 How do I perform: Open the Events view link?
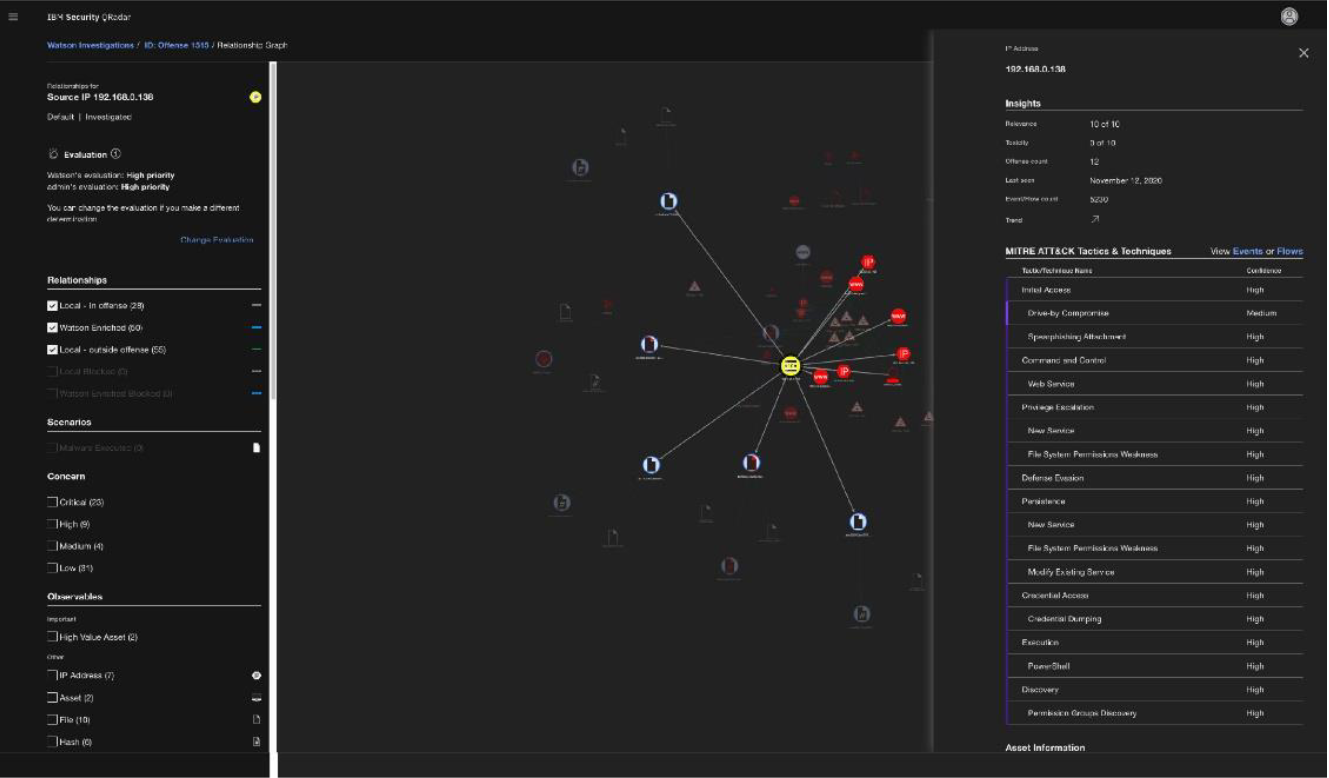tap(1247, 252)
